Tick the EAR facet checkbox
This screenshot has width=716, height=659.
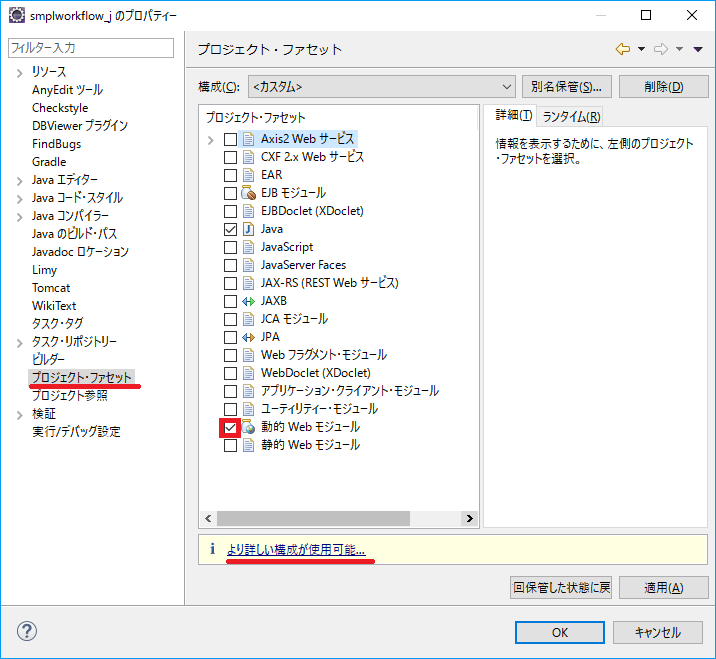(x=230, y=175)
